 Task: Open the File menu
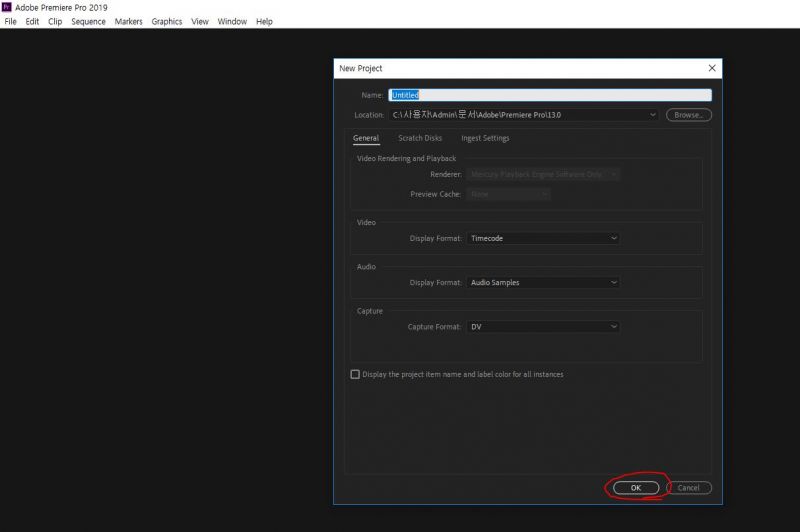[10, 21]
